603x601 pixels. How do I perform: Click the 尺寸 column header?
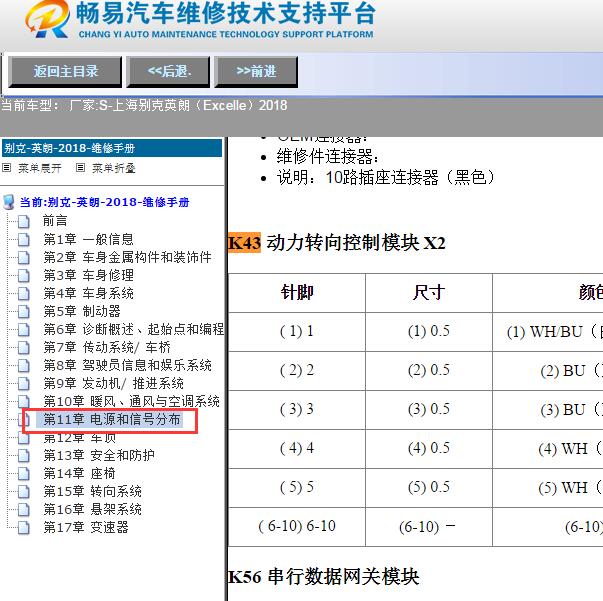click(x=429, y=293)
